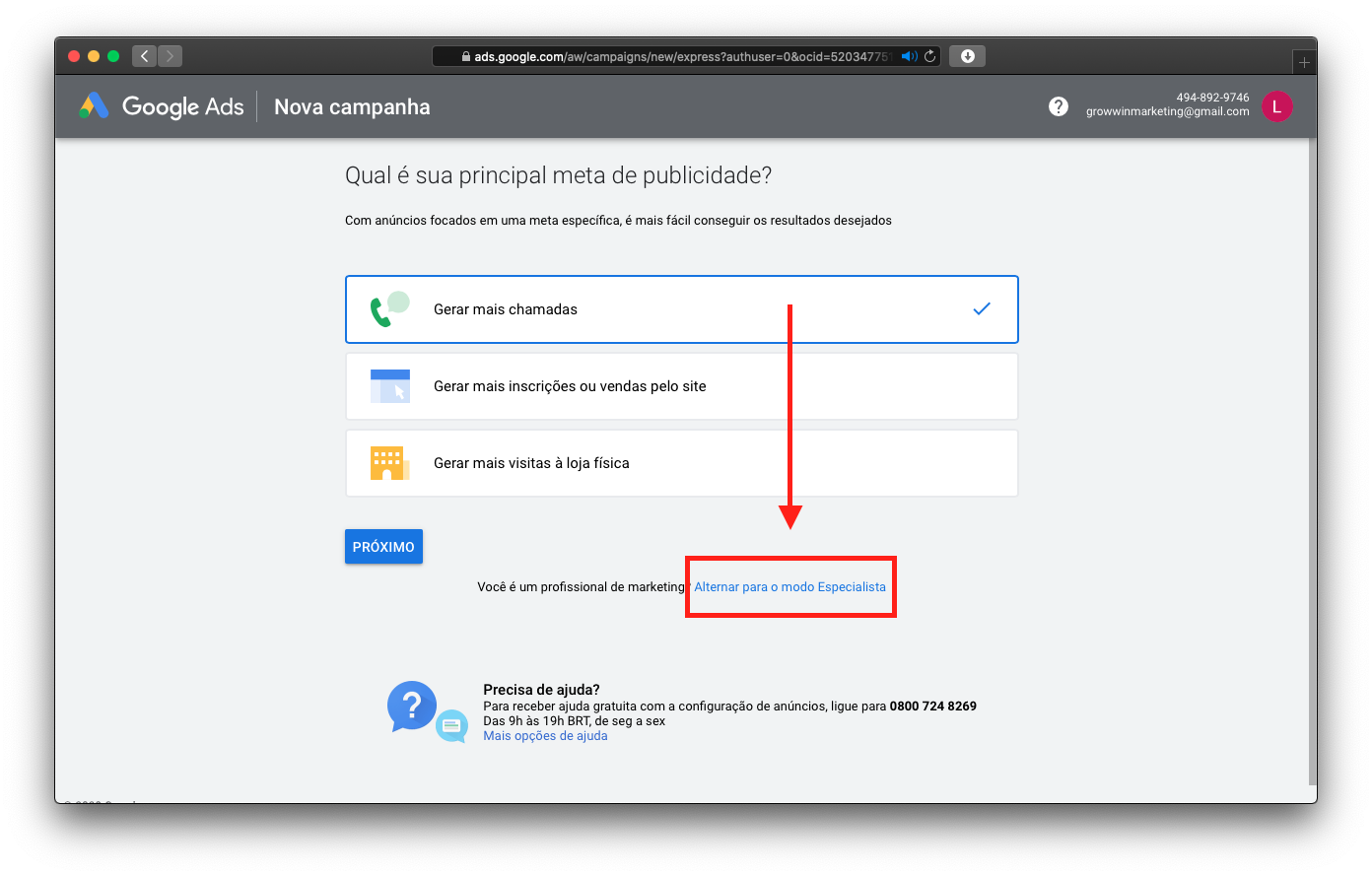
Task: Open the account avatar with letter L
Action: tap(1277, 106)
